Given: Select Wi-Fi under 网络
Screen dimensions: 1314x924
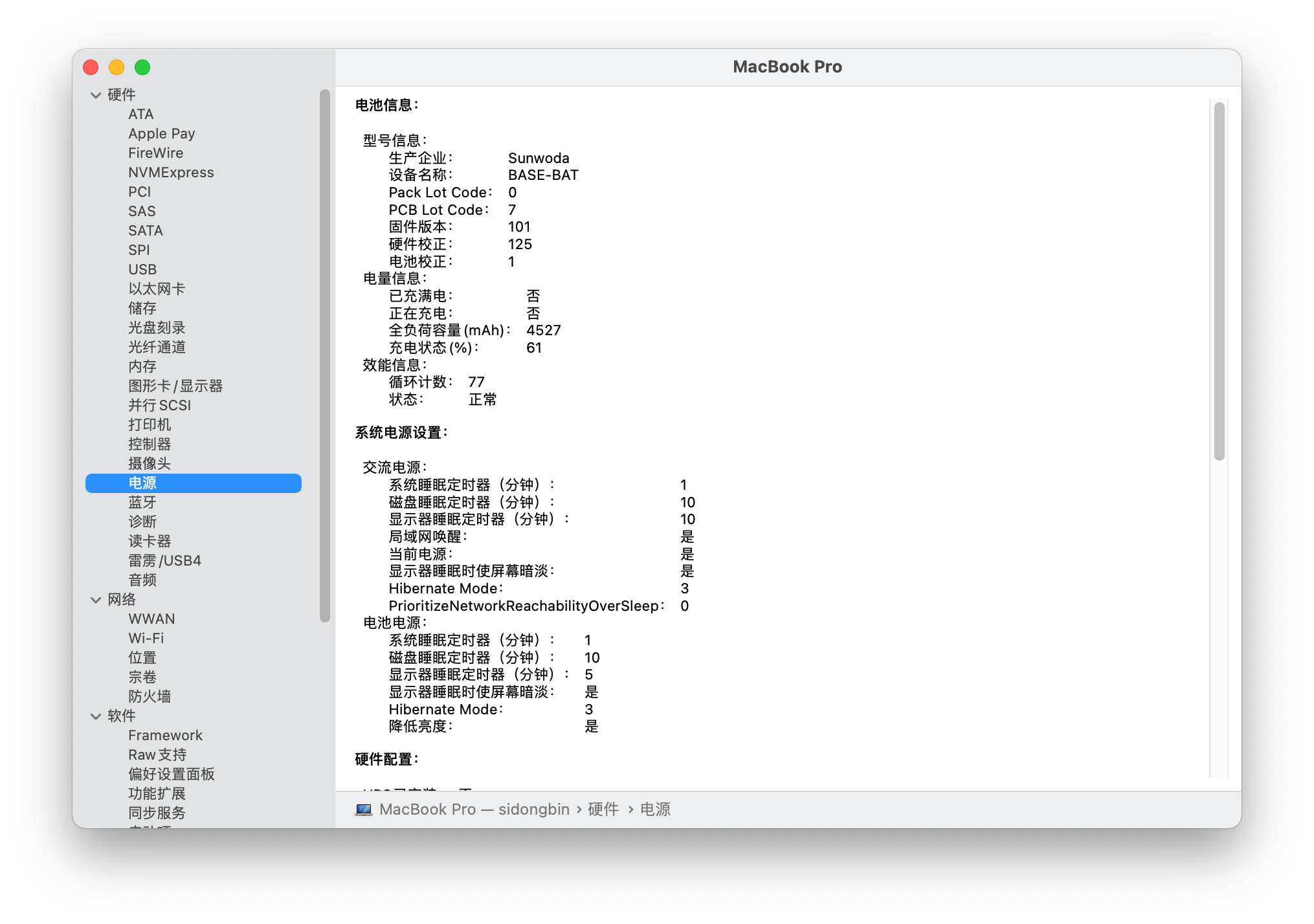Looking at the screenshot, I should (x=145, y=638).
